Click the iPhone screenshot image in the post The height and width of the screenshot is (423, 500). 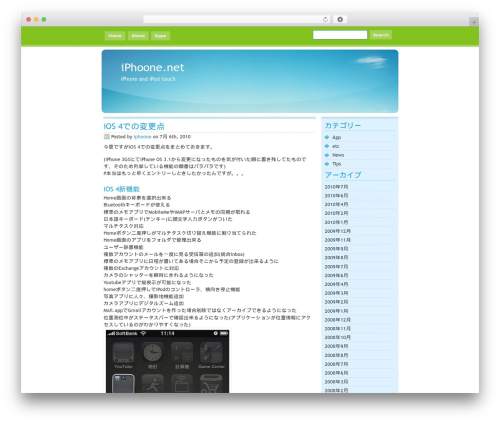click(167, 361)
